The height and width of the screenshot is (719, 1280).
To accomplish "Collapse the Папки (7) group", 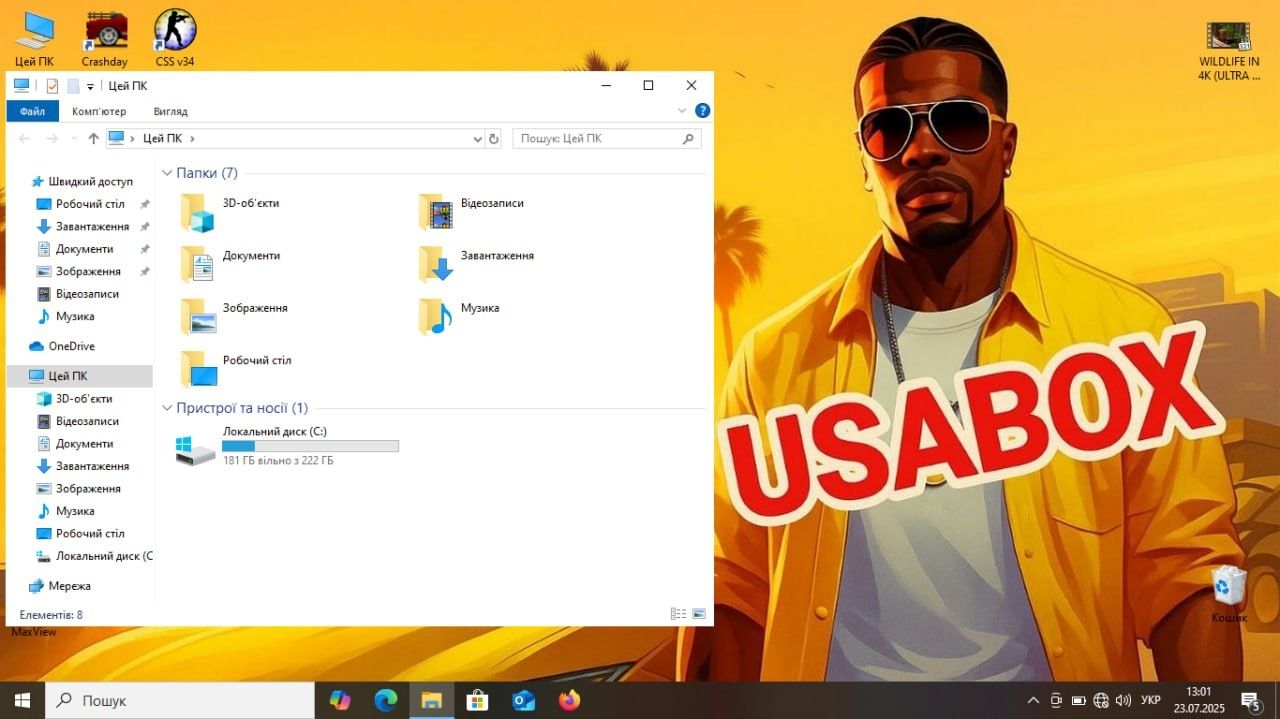I will click(168, 173).
